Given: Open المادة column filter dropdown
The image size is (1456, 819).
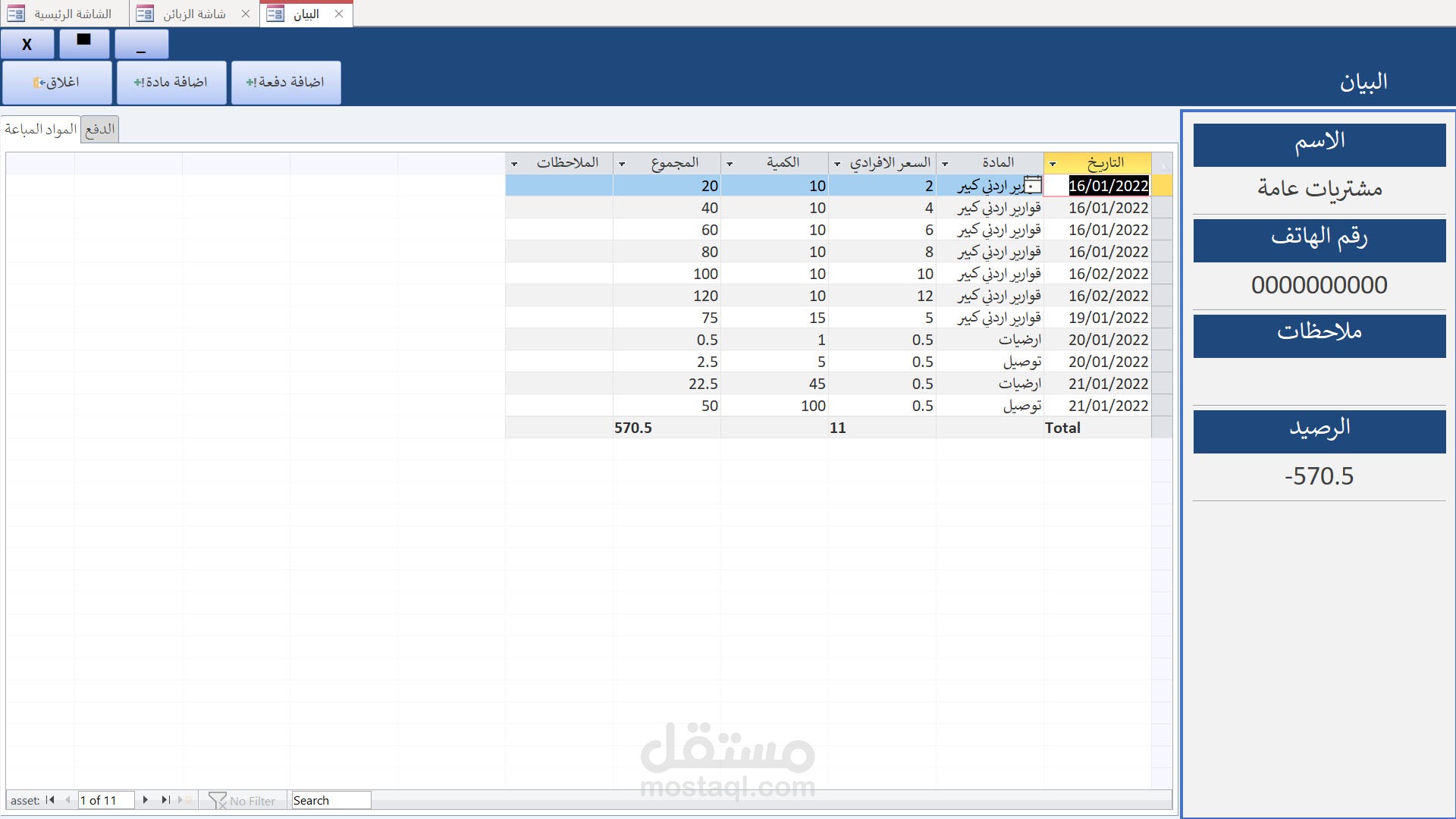Looking at the screenshot, I should pos(945,164).
